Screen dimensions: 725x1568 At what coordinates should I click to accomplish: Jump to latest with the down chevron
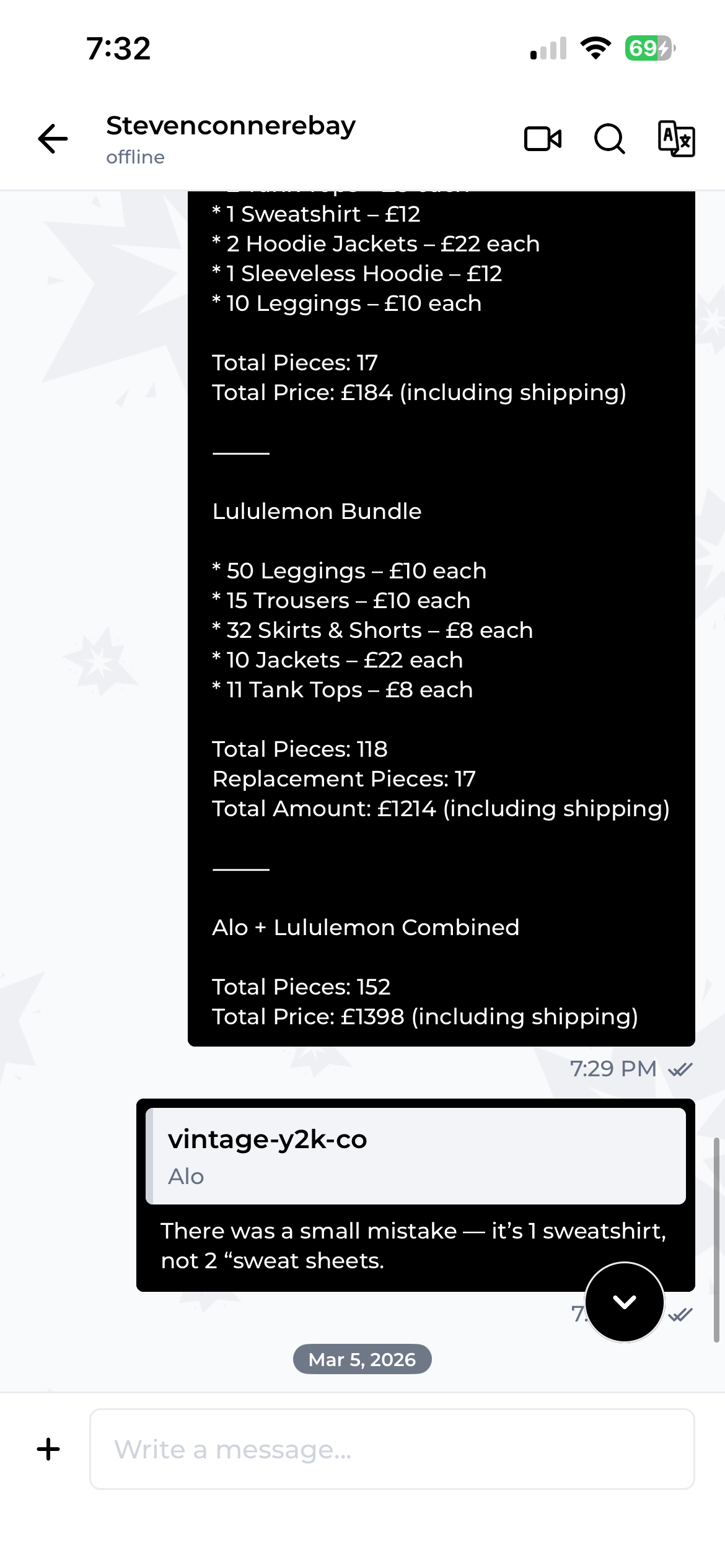[x=625, y=1302]
